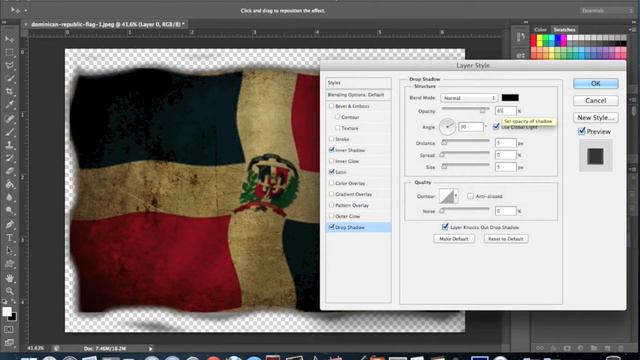This screenshot has width=640, height=360.
Task: Select the Clone Stamp tool
Action: click(x=9, y=145)
